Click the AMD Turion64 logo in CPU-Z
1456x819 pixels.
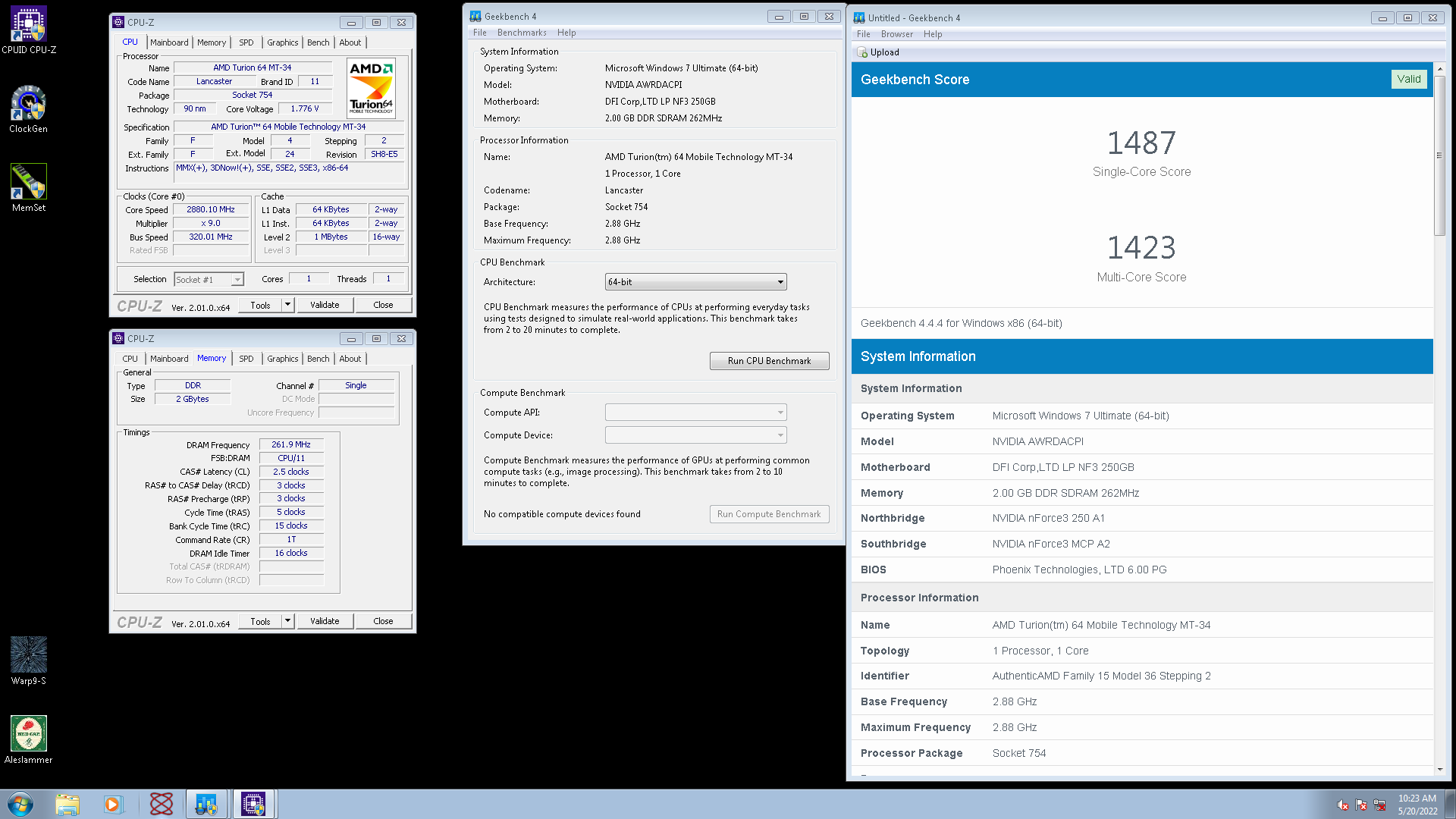[x=371, y=89]
